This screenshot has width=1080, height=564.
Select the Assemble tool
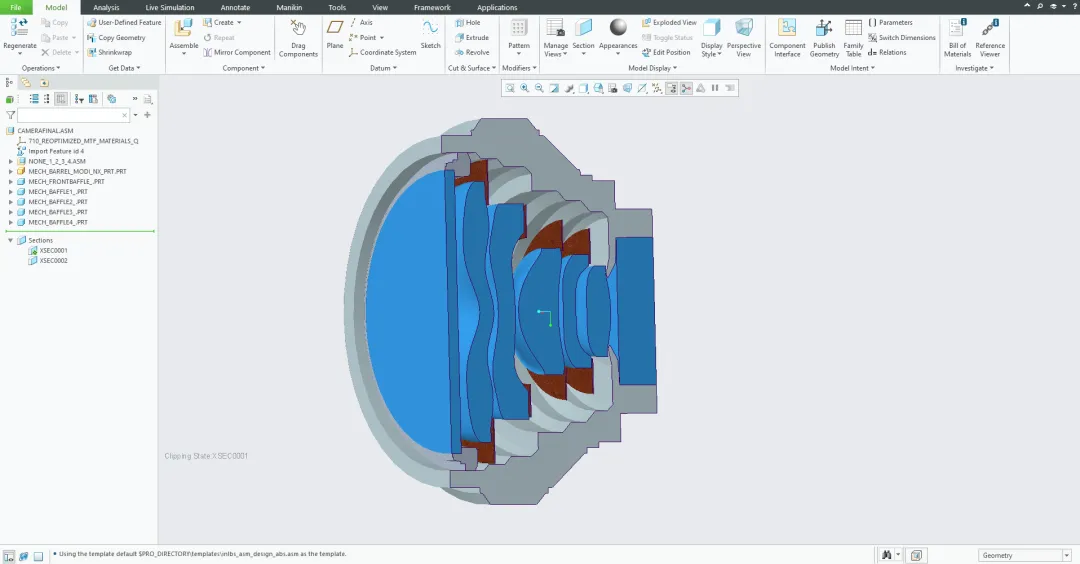tap(183, 28)
